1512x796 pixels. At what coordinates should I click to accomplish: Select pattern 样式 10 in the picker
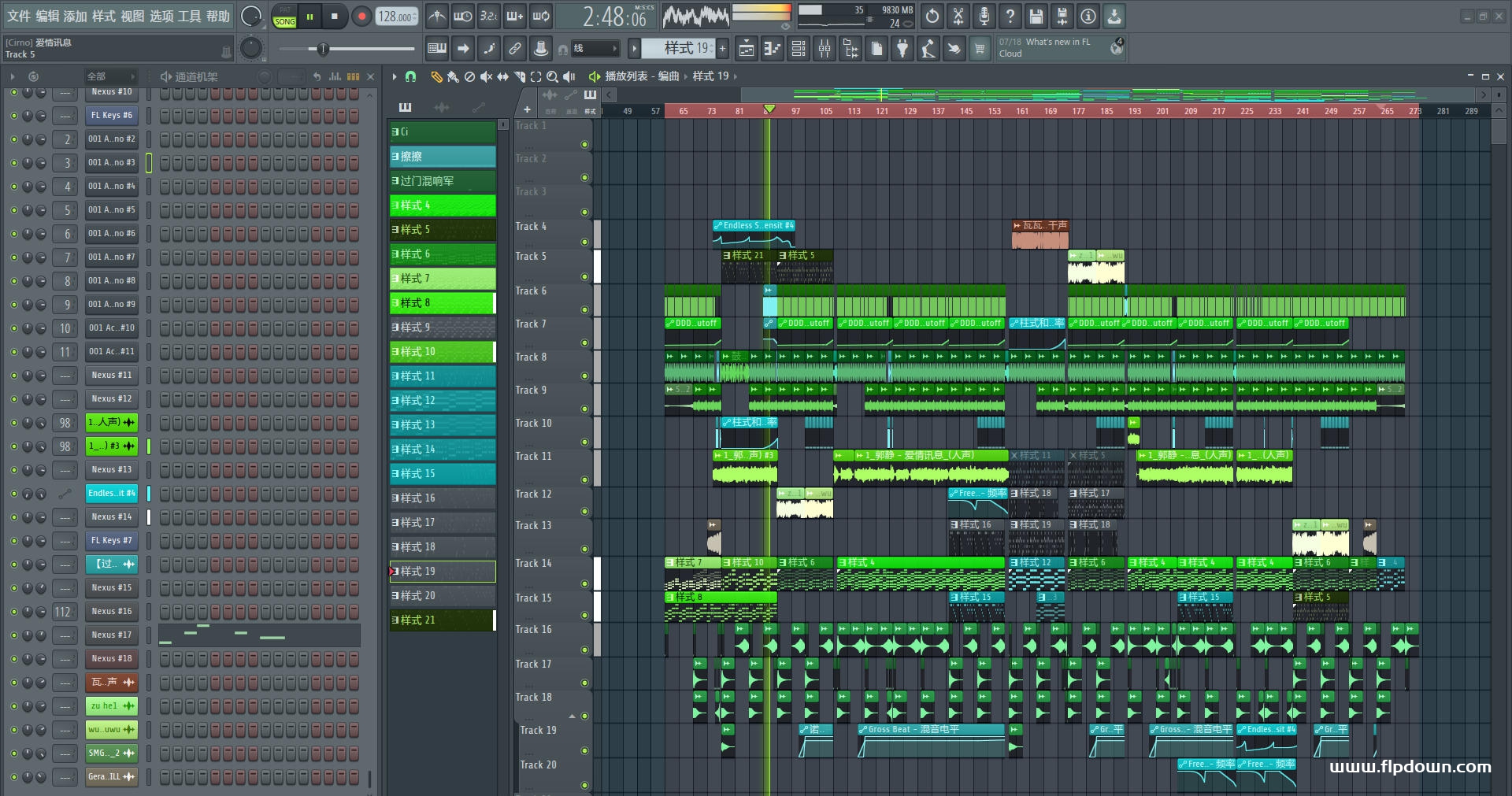pos(443,351)
